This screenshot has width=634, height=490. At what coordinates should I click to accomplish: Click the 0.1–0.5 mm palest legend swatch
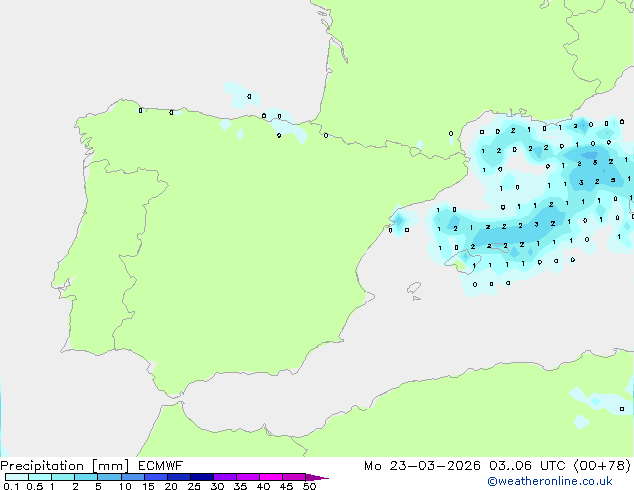pos(17,477)
